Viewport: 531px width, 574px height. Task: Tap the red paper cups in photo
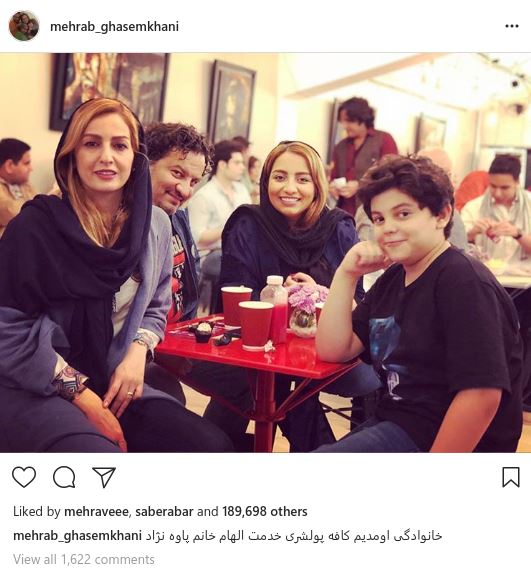(x=245, y=317)
